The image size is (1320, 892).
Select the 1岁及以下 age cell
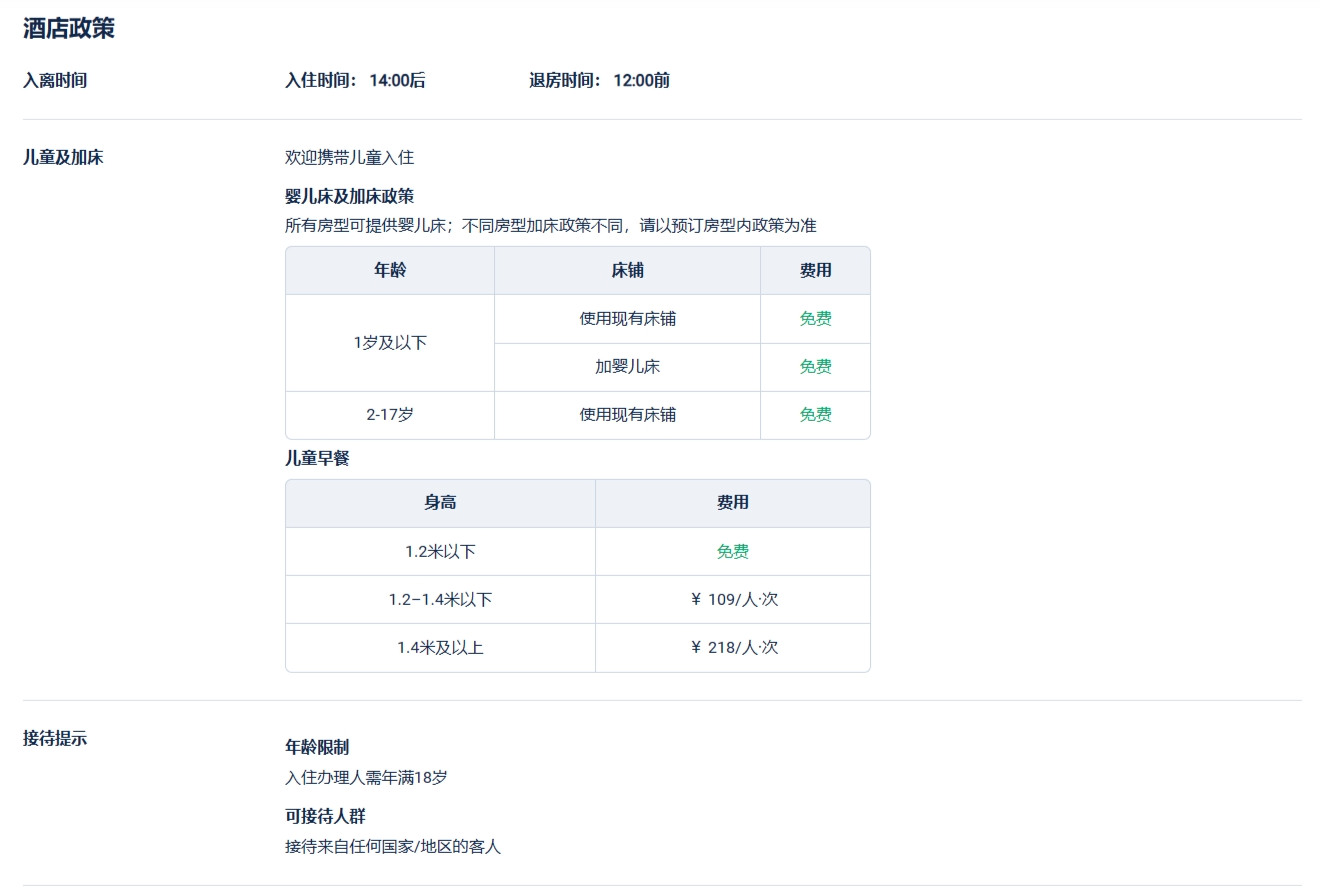pos(390,343)
